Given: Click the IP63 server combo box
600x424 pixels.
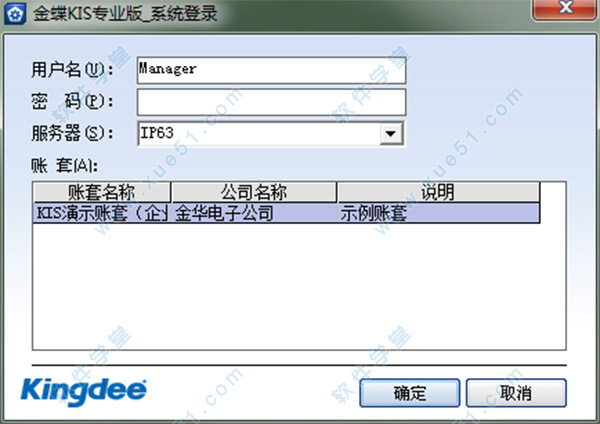Looking at the screenshot, I should click(x=271, y=134).
